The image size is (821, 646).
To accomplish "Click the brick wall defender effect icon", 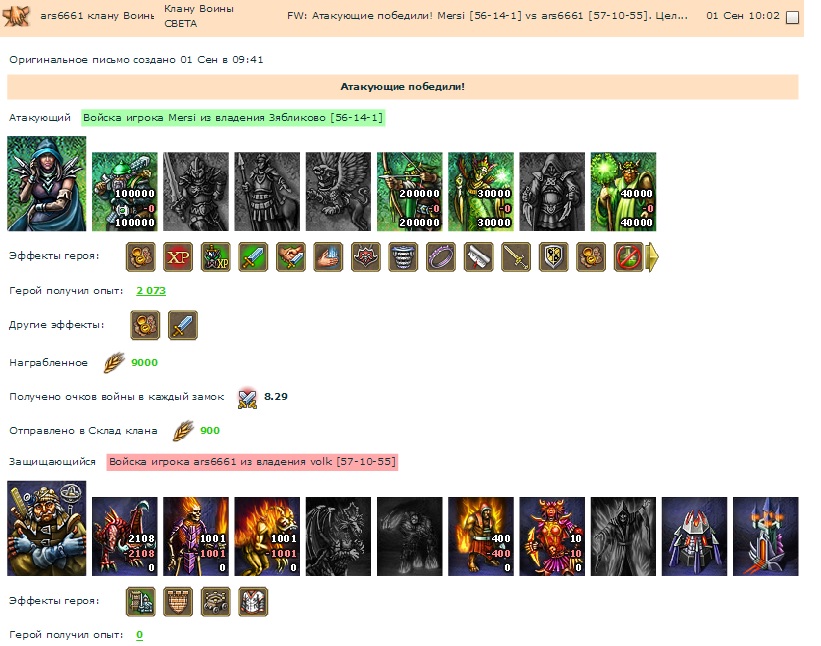I will pos(178,602).
